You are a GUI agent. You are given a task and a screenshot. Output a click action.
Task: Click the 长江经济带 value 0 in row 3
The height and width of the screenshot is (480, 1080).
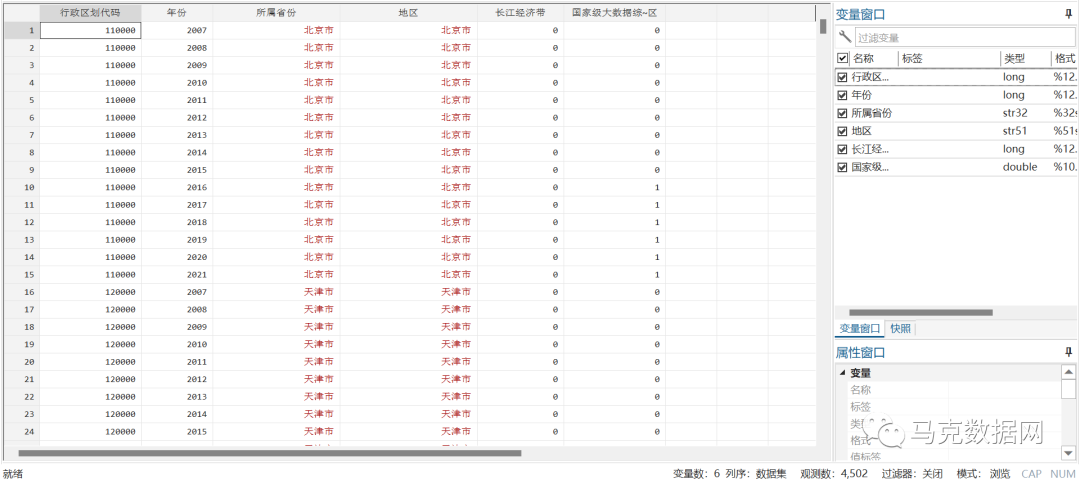[x=520, y=65]
